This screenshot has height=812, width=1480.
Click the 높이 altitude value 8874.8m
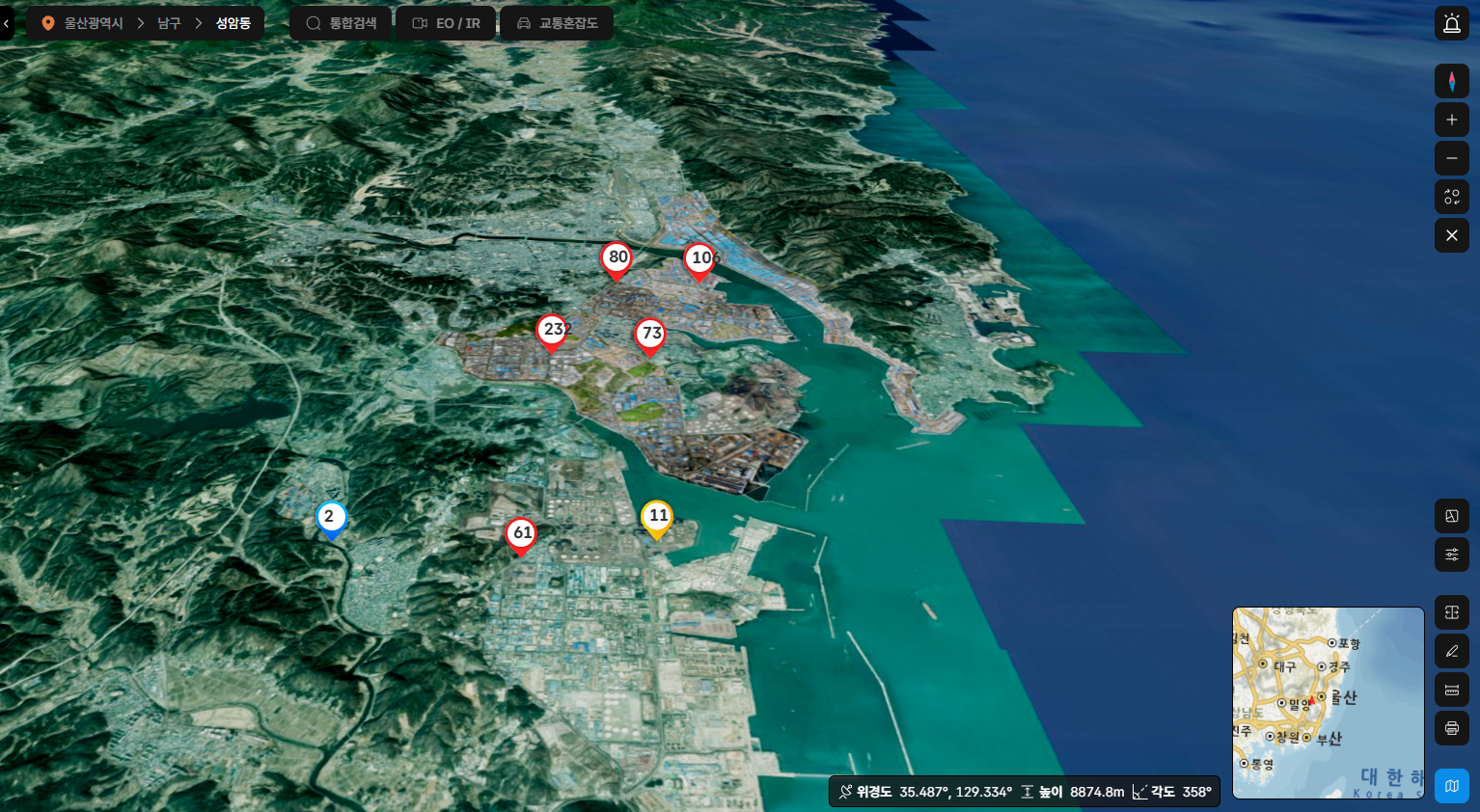coord(1097,792)
